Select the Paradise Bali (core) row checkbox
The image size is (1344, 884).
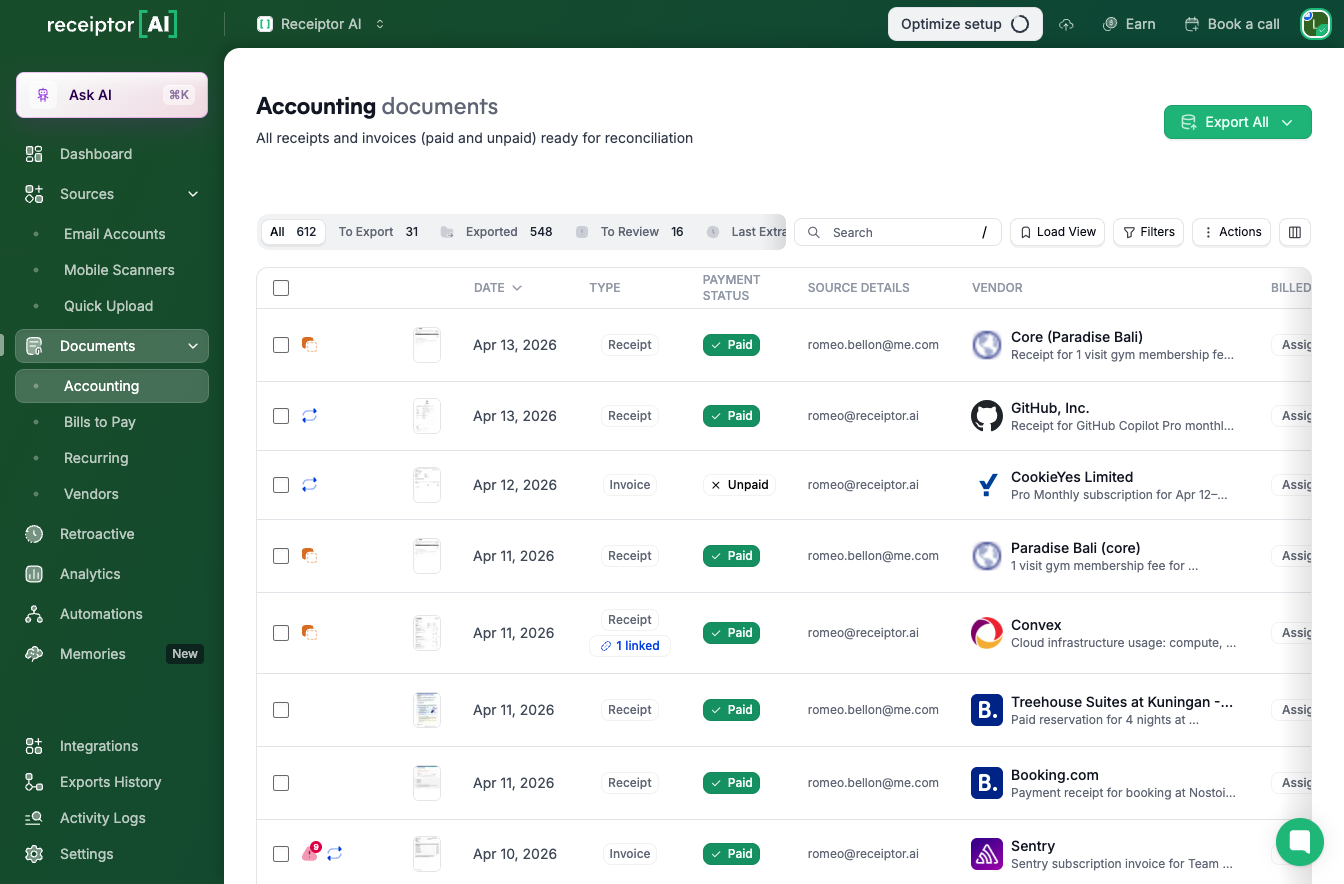[281, 556]
